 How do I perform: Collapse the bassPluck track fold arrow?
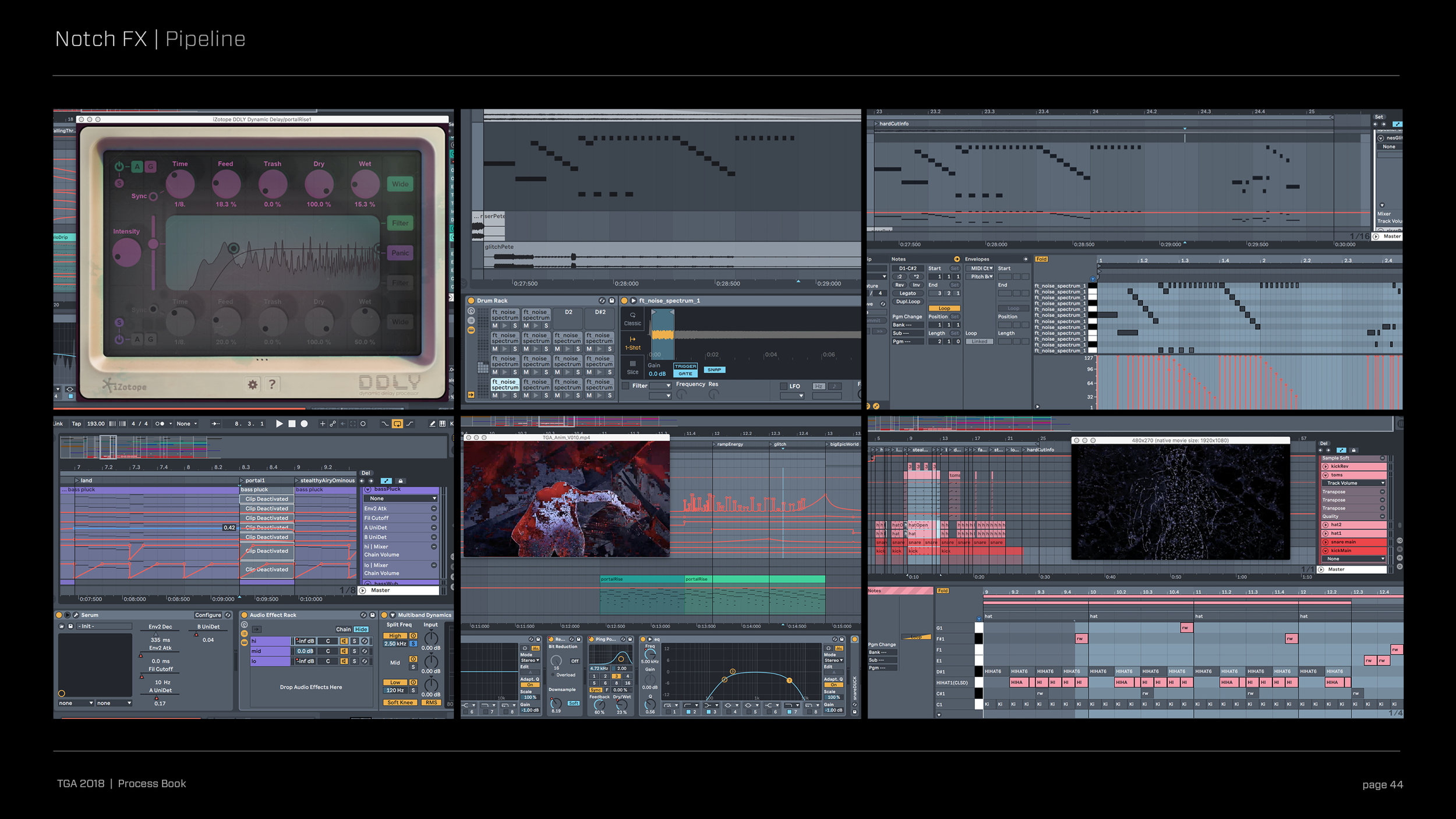[367, 490]
